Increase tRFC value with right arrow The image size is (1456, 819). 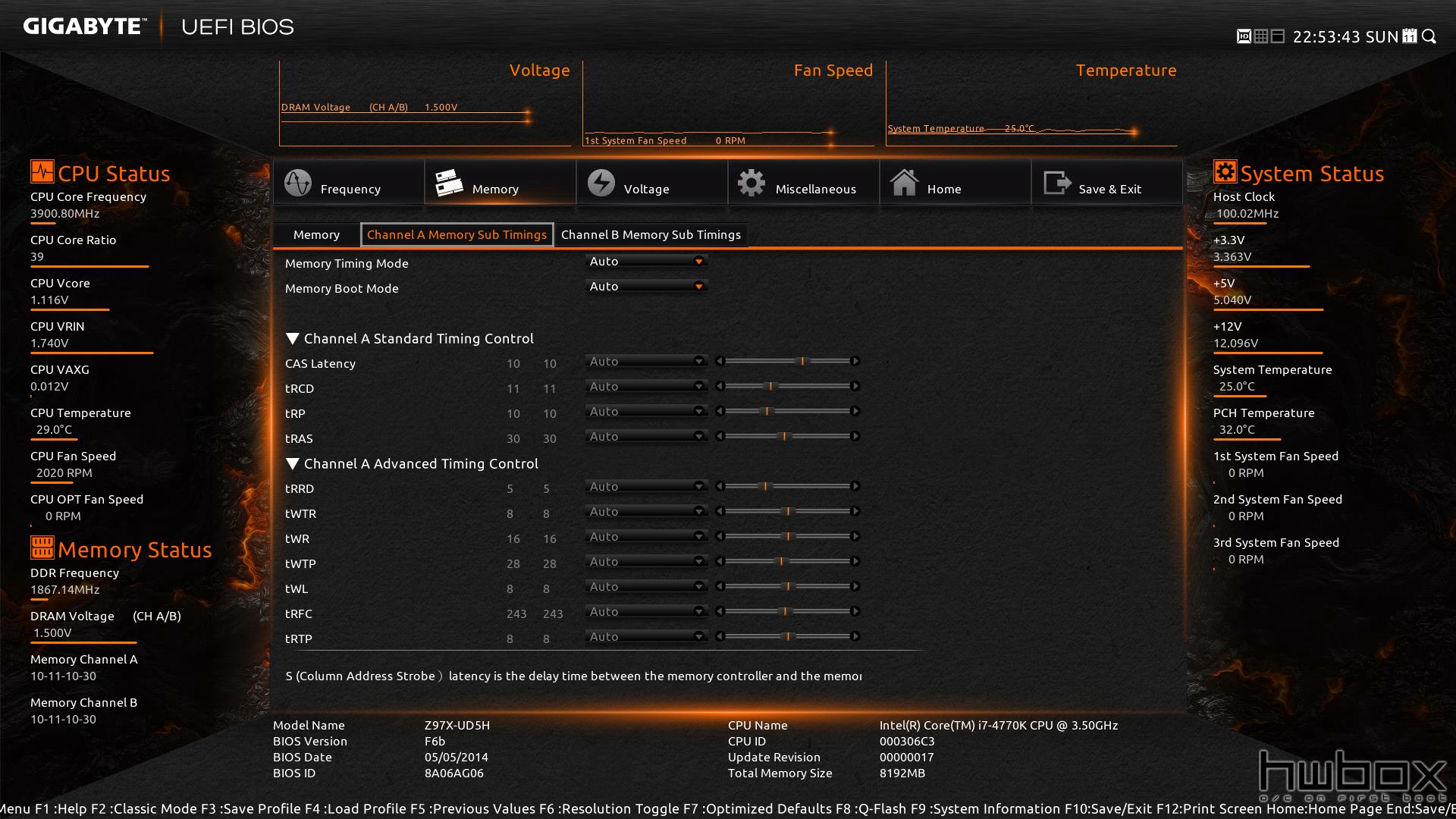click(855, 611)
